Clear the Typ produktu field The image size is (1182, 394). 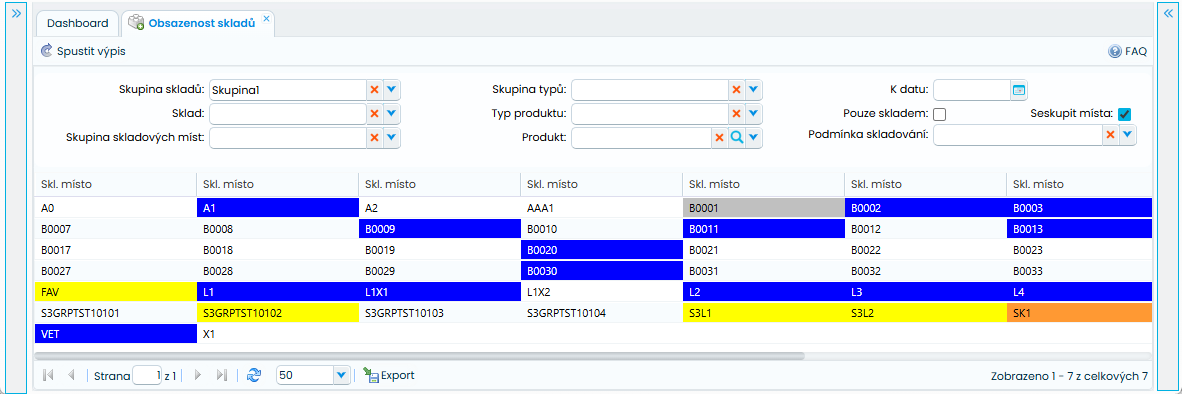tap(736, 114)
